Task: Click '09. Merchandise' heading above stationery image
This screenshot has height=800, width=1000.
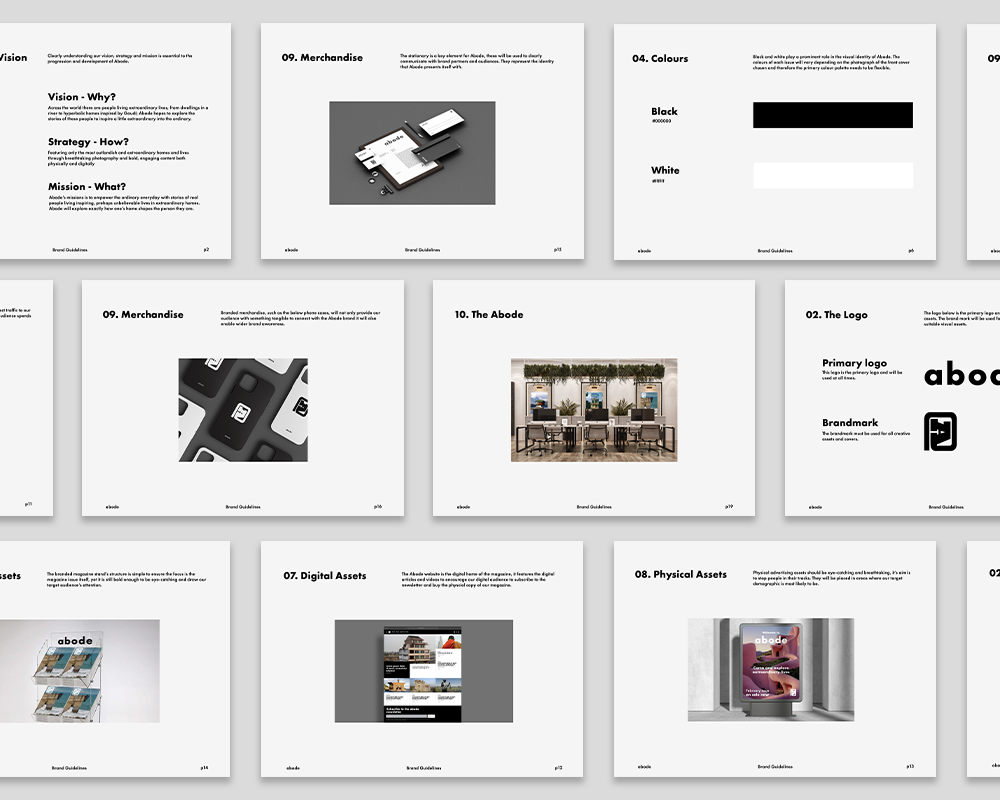Action: click(322, 57)
